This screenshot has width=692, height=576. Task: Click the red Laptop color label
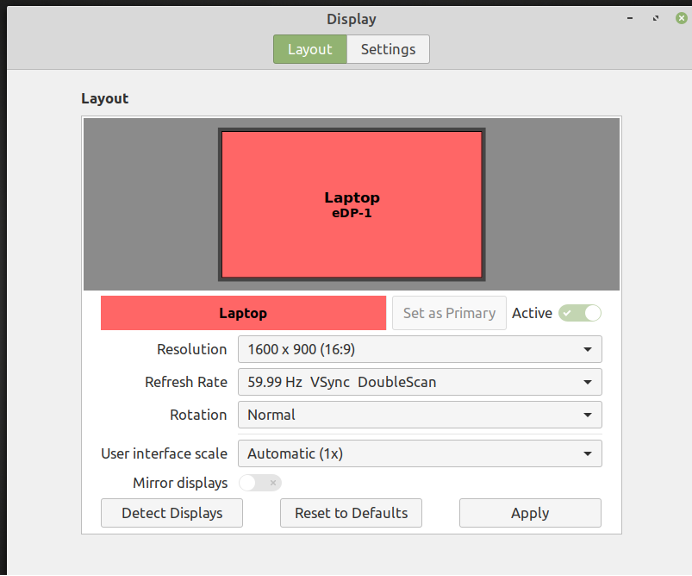(243, 313)
